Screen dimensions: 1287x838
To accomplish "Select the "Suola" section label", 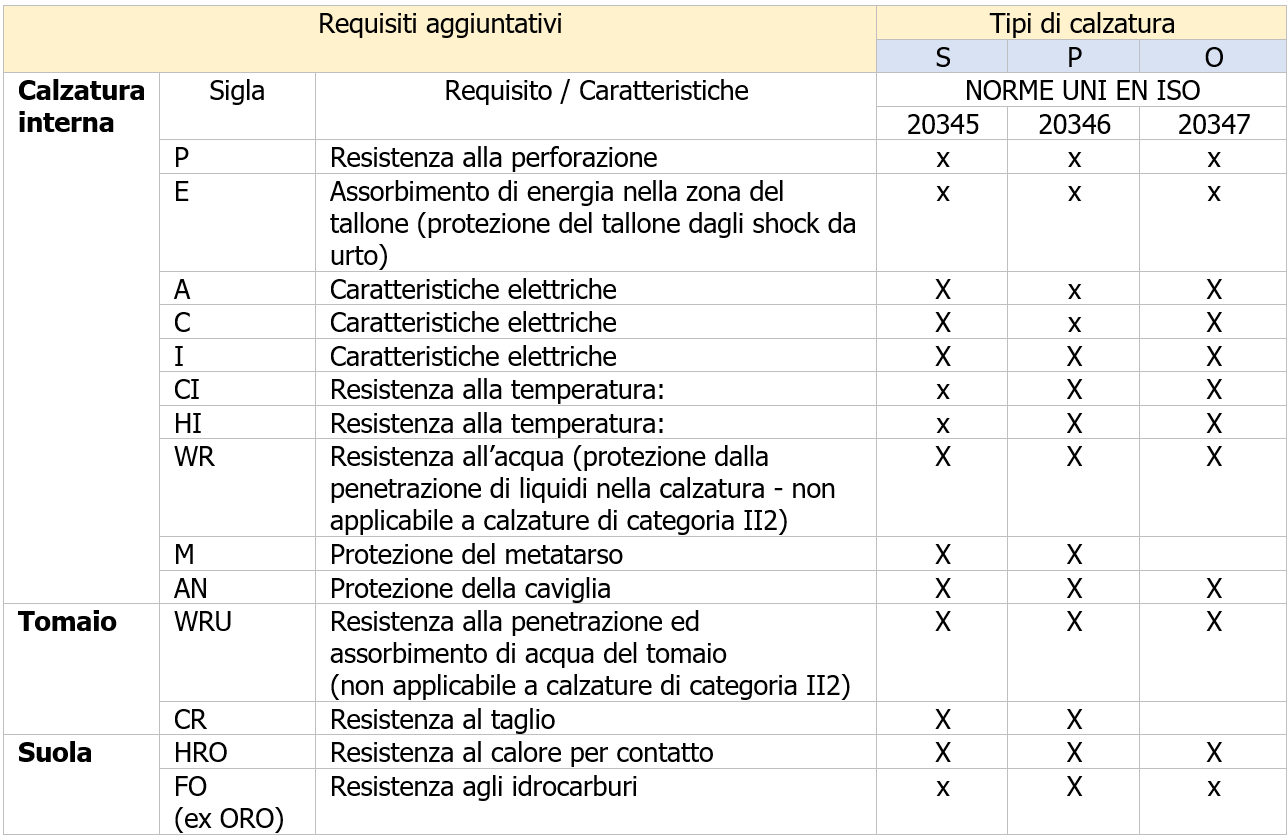I will 54,753.
